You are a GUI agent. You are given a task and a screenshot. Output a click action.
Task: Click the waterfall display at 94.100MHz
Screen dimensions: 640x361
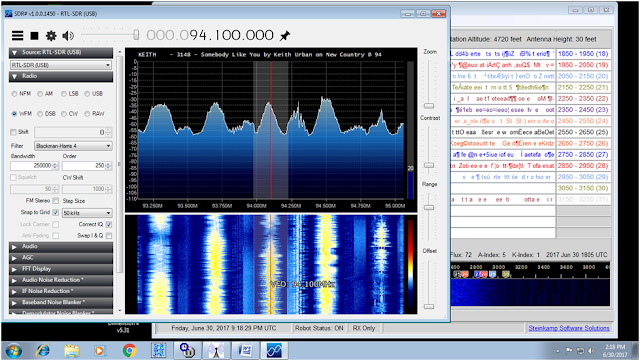271,265
